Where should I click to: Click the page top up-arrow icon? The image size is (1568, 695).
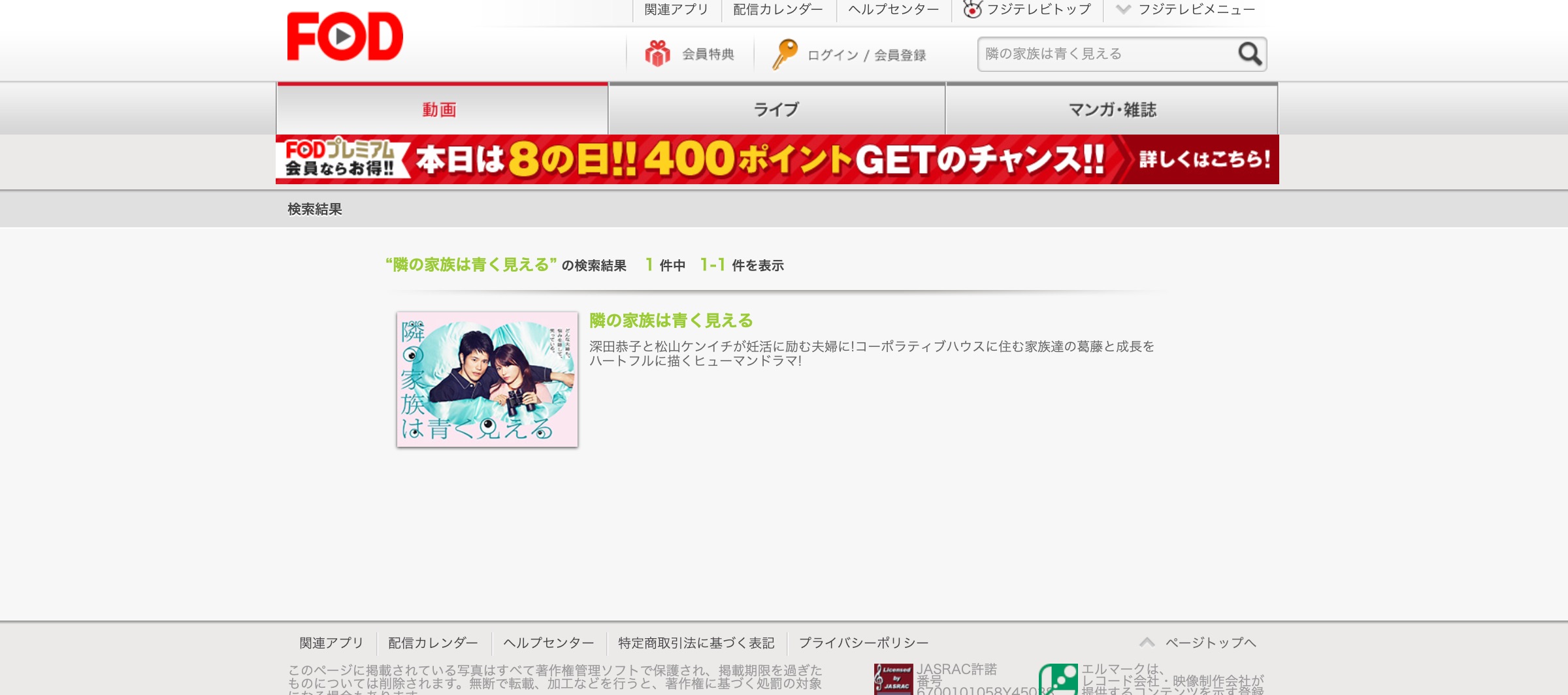(1147, 643)
